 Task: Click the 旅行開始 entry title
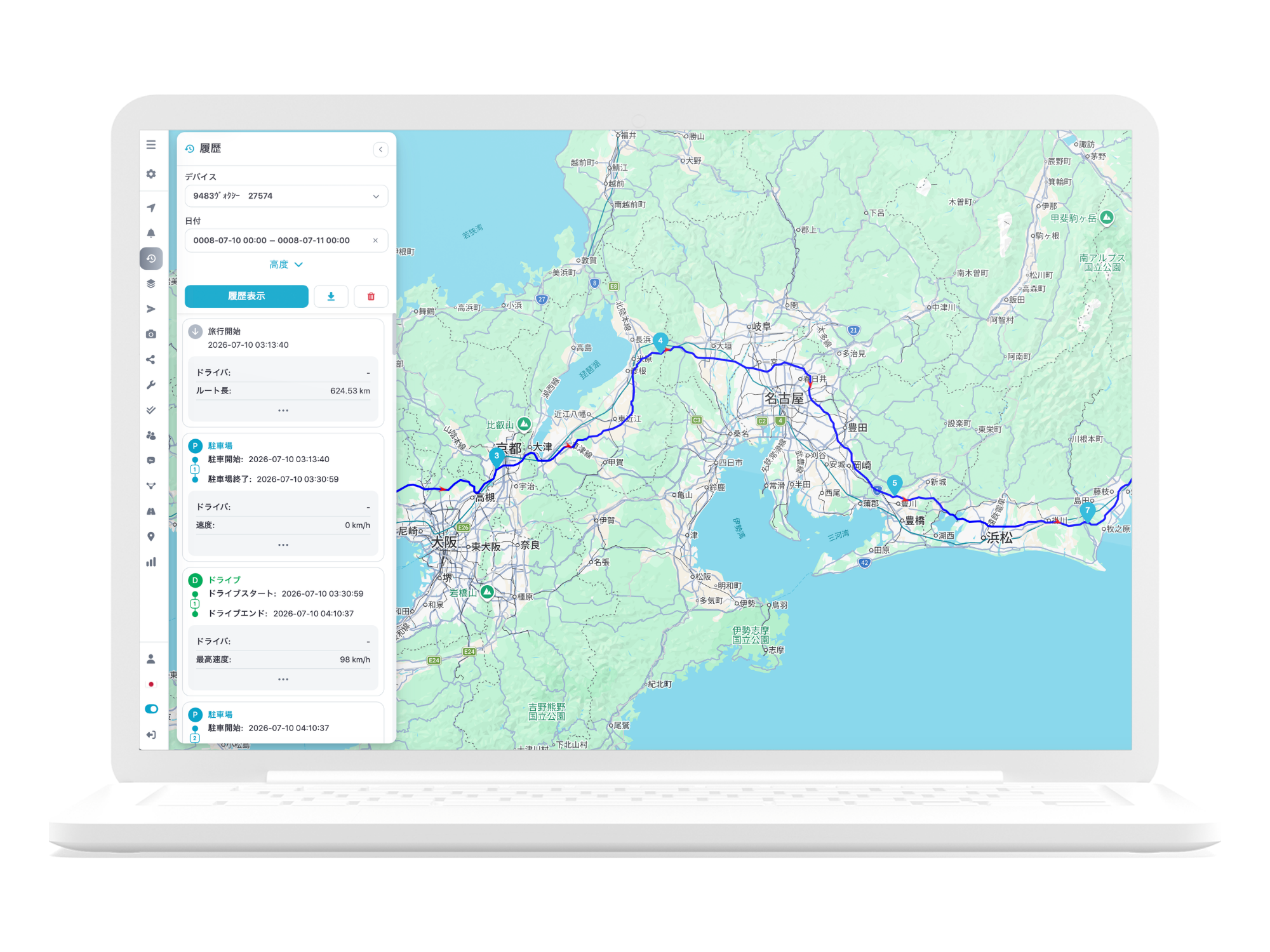click(x=224, y=331)
